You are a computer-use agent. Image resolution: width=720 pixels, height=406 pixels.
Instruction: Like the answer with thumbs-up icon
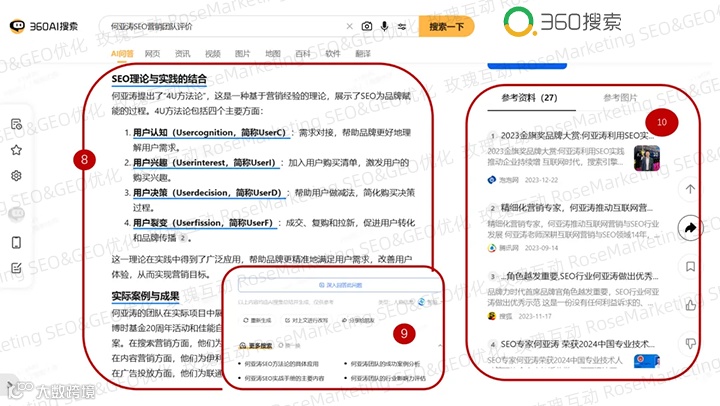(x=690, y=305)
